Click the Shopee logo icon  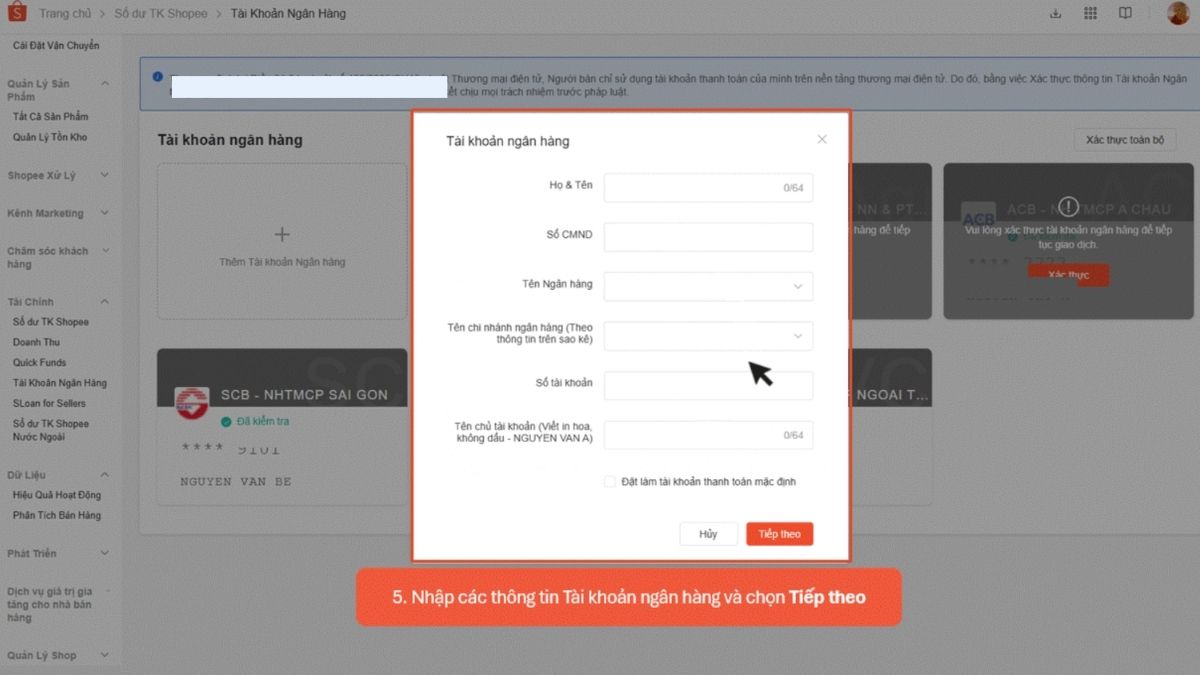pos(16,13)
